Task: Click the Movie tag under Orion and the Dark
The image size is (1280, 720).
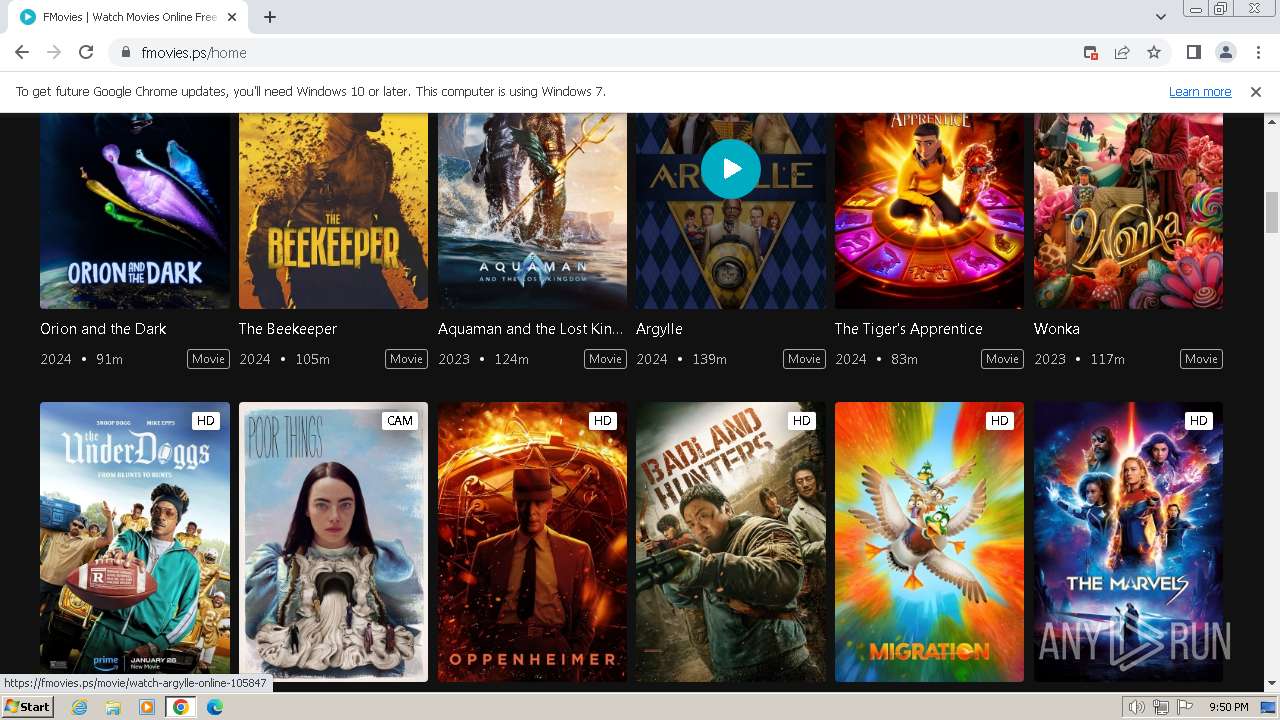Action: coord(208,359)
